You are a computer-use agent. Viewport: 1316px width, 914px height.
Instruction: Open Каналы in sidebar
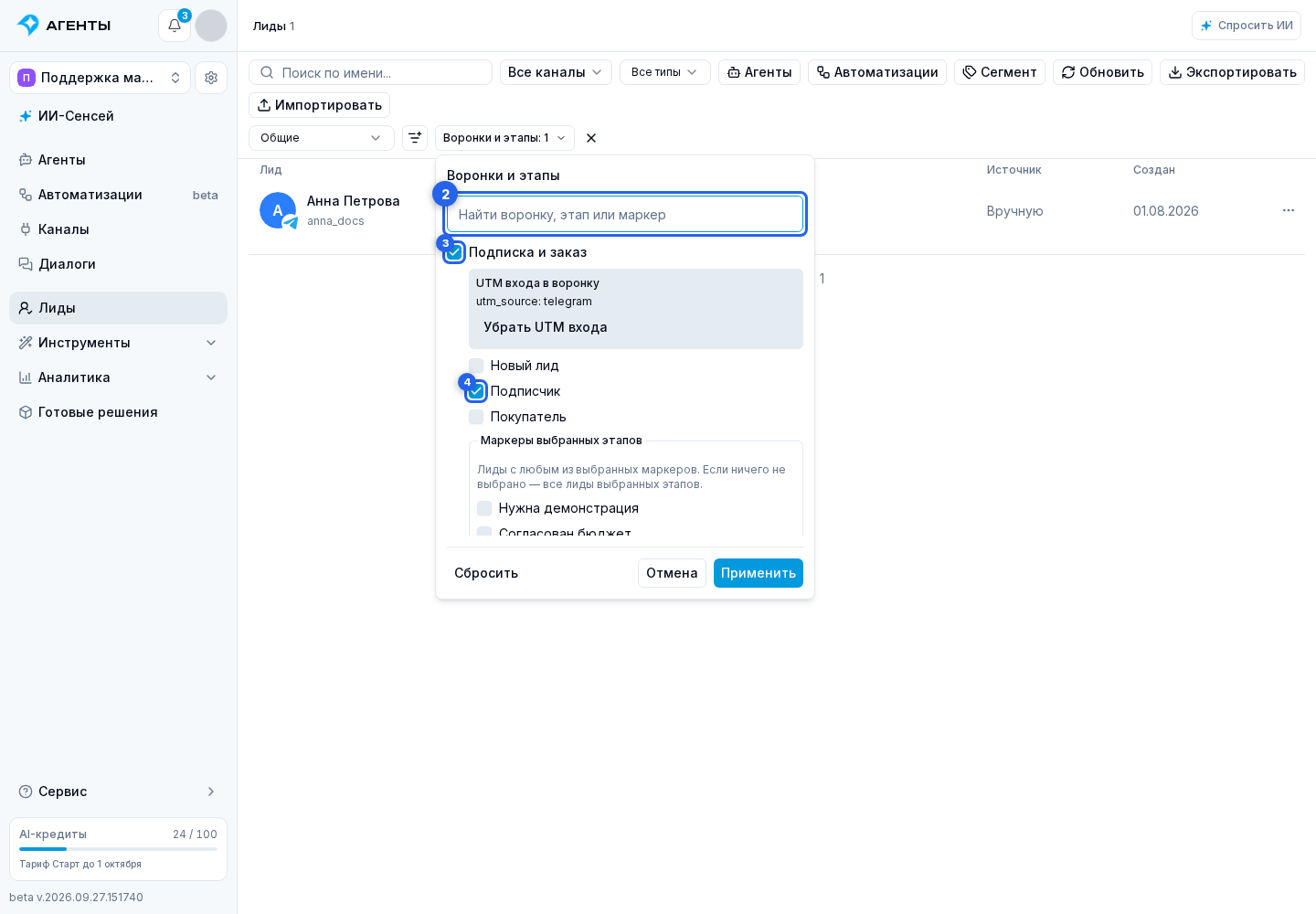point(118,229)
